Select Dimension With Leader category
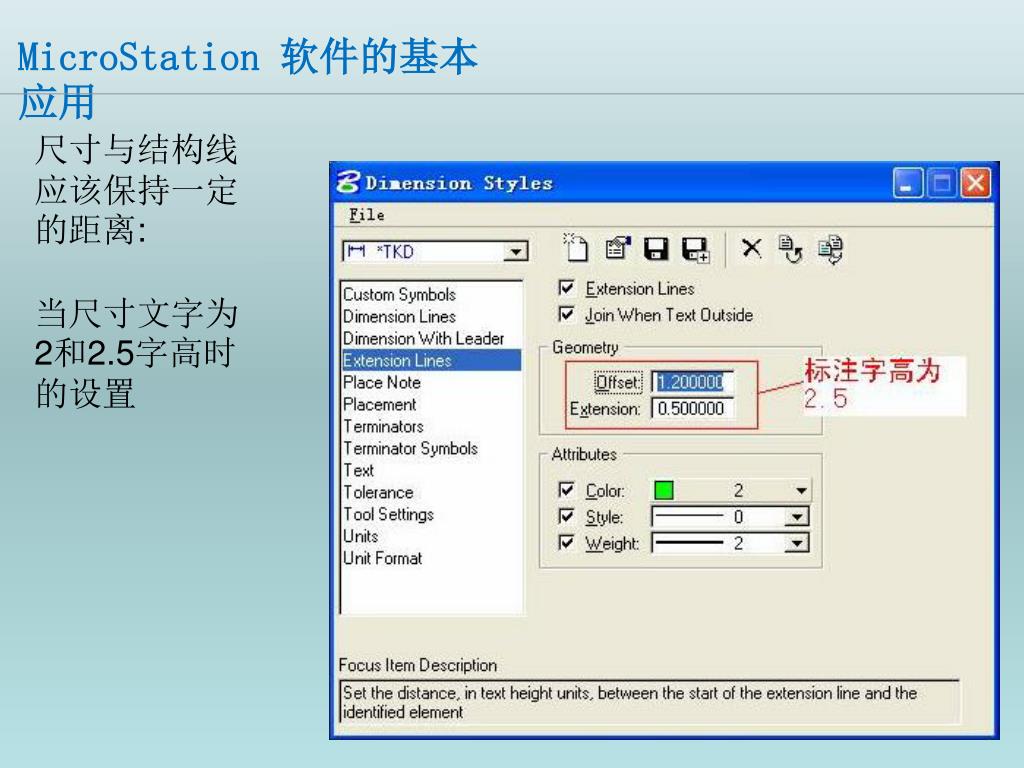 tap(432, 338)
